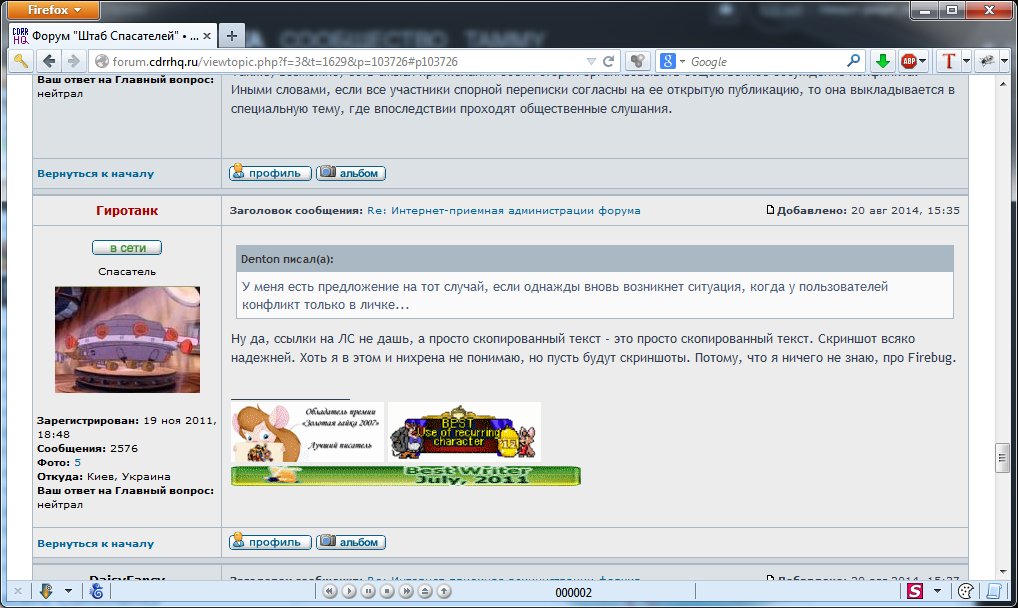Click the red S icon in add-on bar
The image size is (1018, 608).
[915, 591]
